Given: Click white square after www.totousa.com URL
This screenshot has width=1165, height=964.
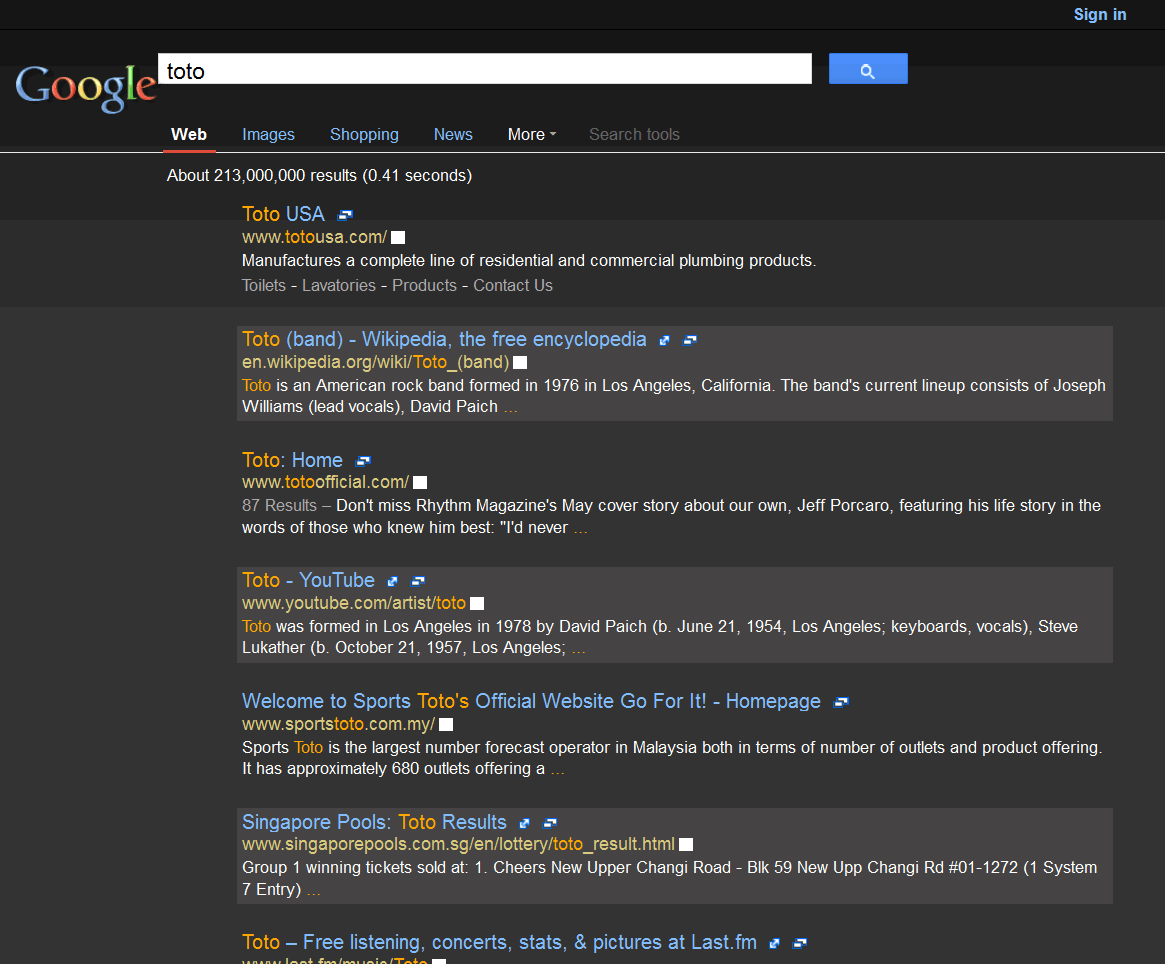Looking at the screenshot, I should point(398,238).
